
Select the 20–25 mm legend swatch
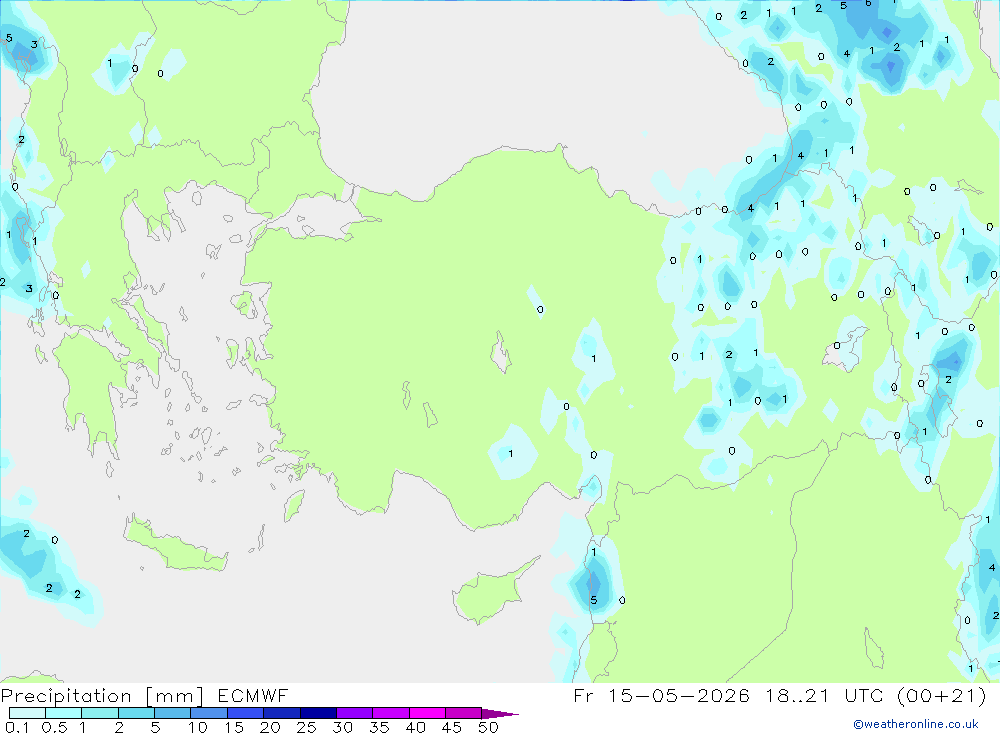coord(281,713)
